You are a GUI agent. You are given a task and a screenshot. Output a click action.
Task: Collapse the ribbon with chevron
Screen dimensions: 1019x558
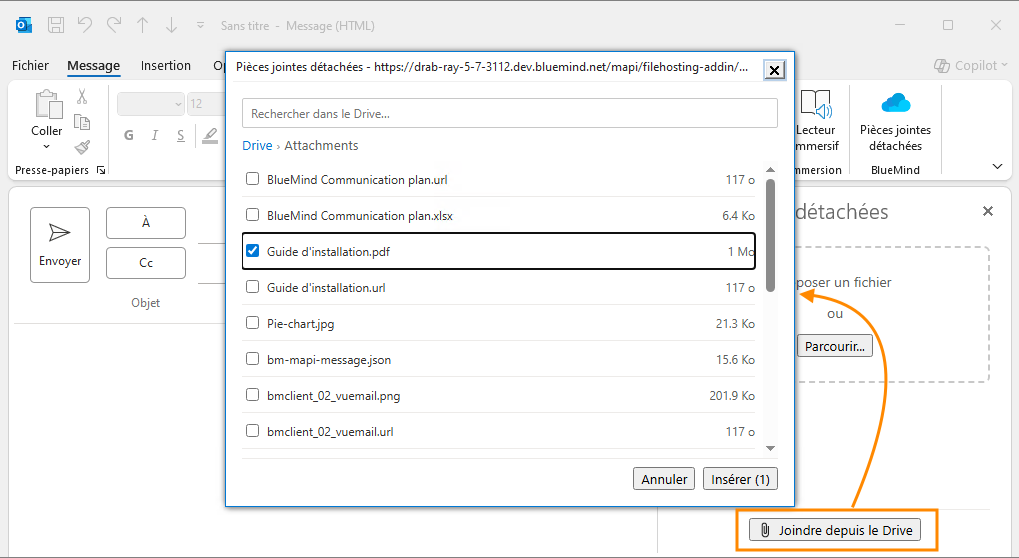[997, 167]
